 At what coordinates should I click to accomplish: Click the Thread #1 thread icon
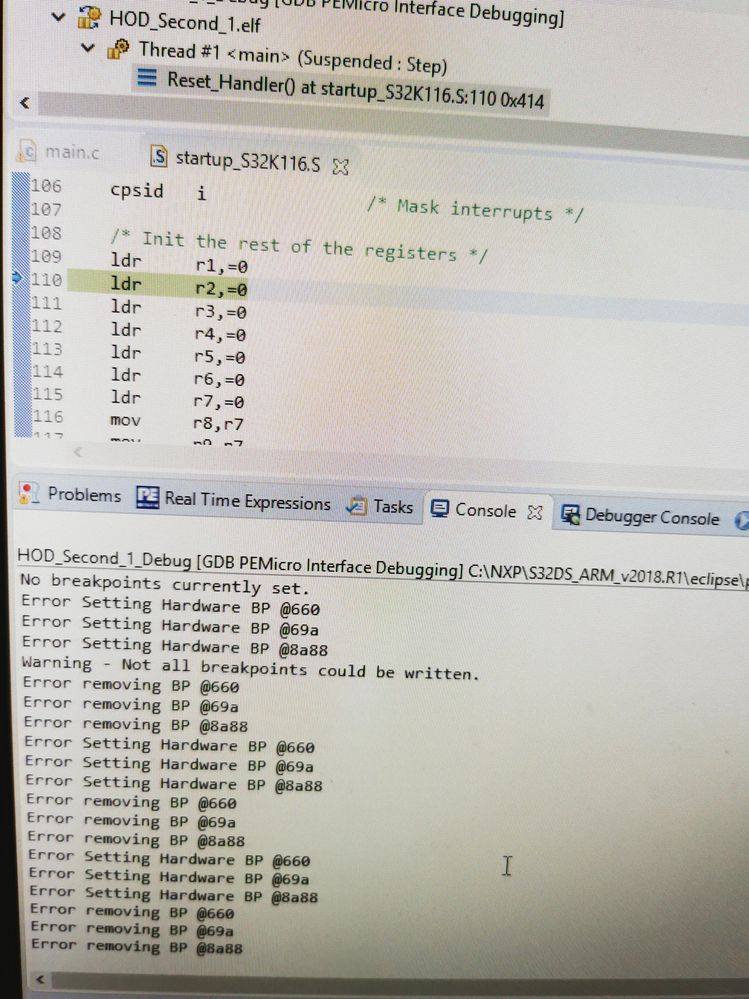pos(118,49)
